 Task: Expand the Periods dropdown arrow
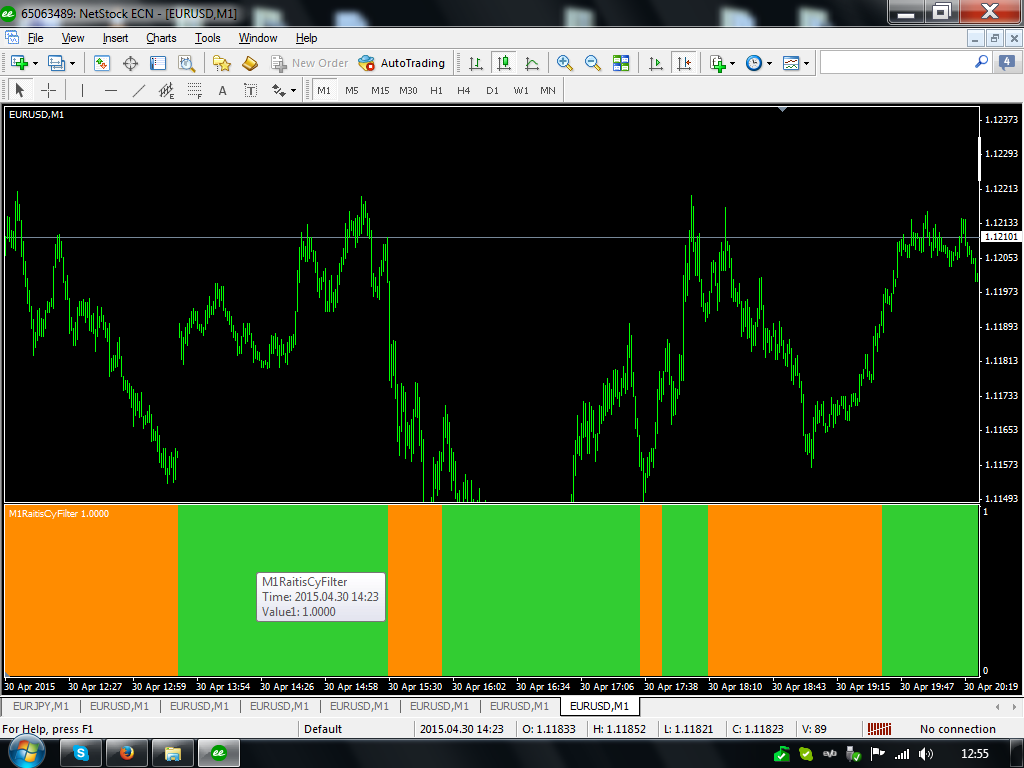tap(769, 63)
